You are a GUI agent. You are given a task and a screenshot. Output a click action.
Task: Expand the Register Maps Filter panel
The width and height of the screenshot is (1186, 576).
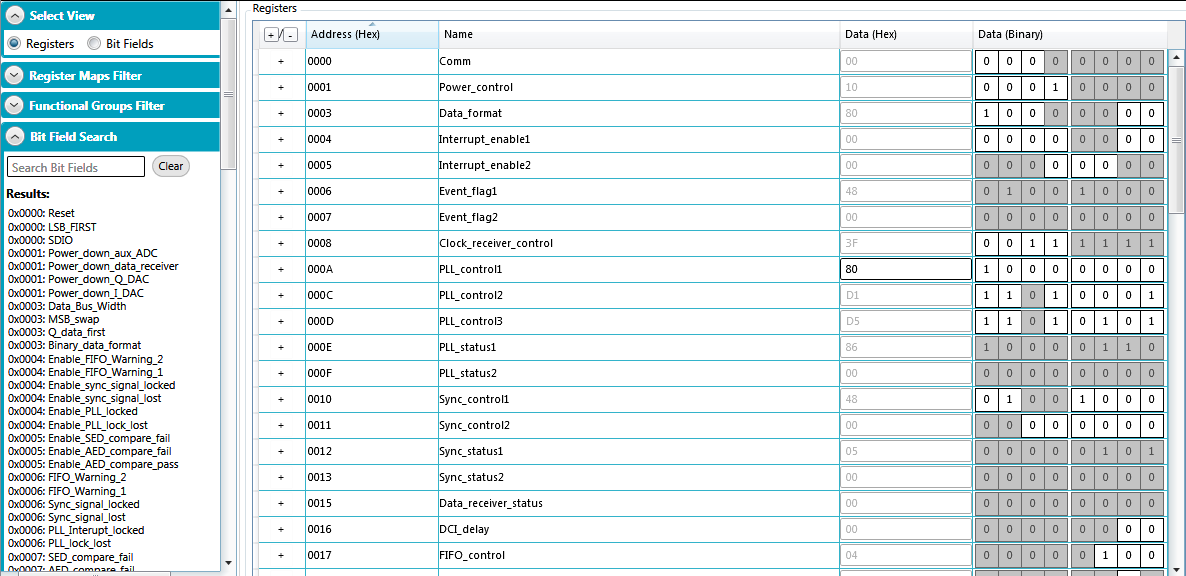tap(15, 76)
